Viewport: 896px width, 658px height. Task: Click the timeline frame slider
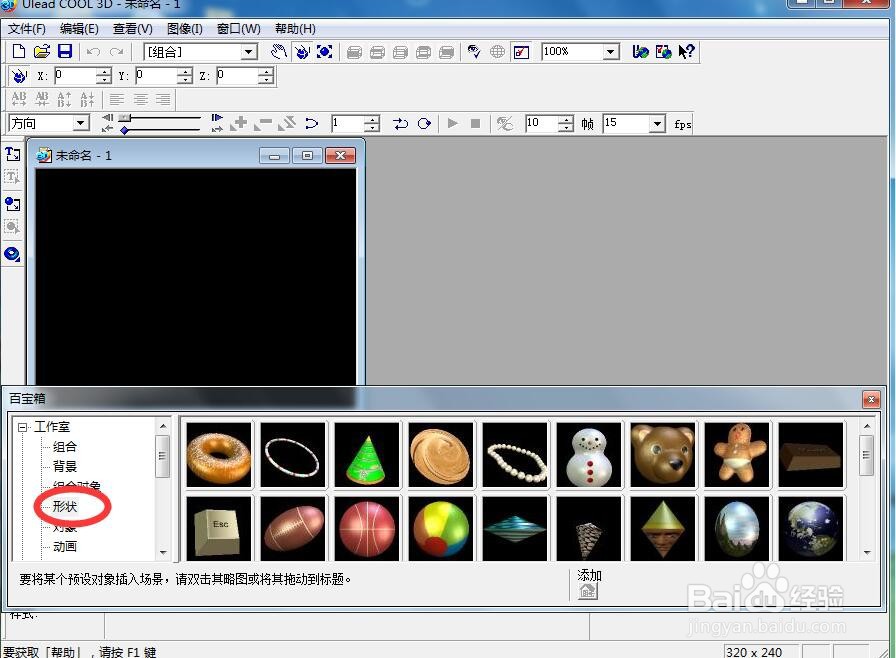(x=125, y=118)
